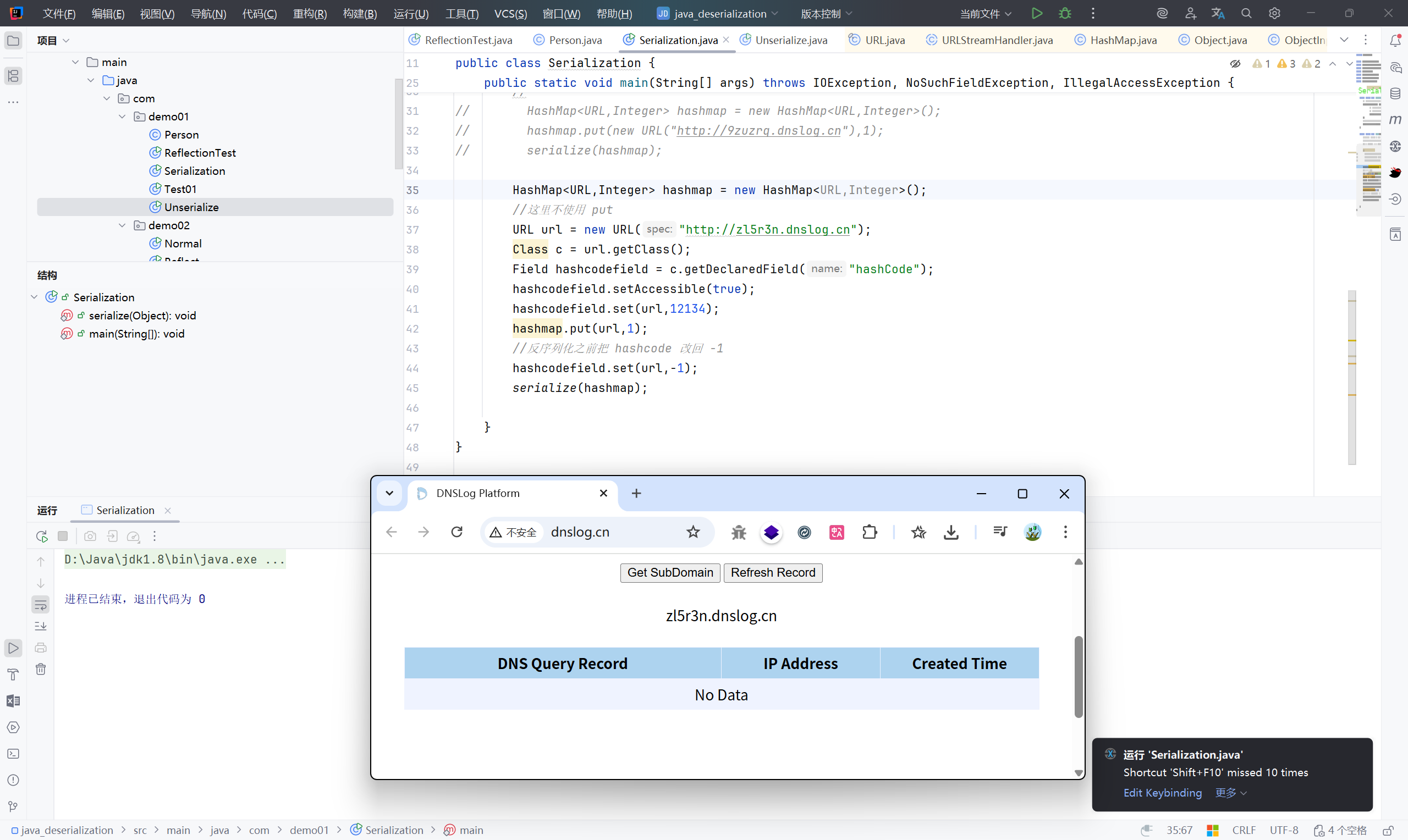
Task: Click the Notifications bell icon
Action: [1395, 40]
